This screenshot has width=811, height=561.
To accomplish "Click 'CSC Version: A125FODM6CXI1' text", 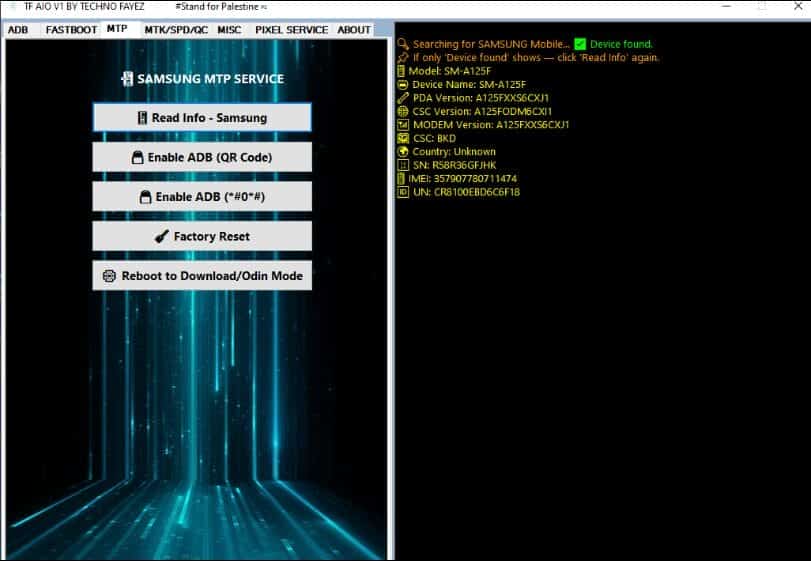I will [x=482, y=111].
